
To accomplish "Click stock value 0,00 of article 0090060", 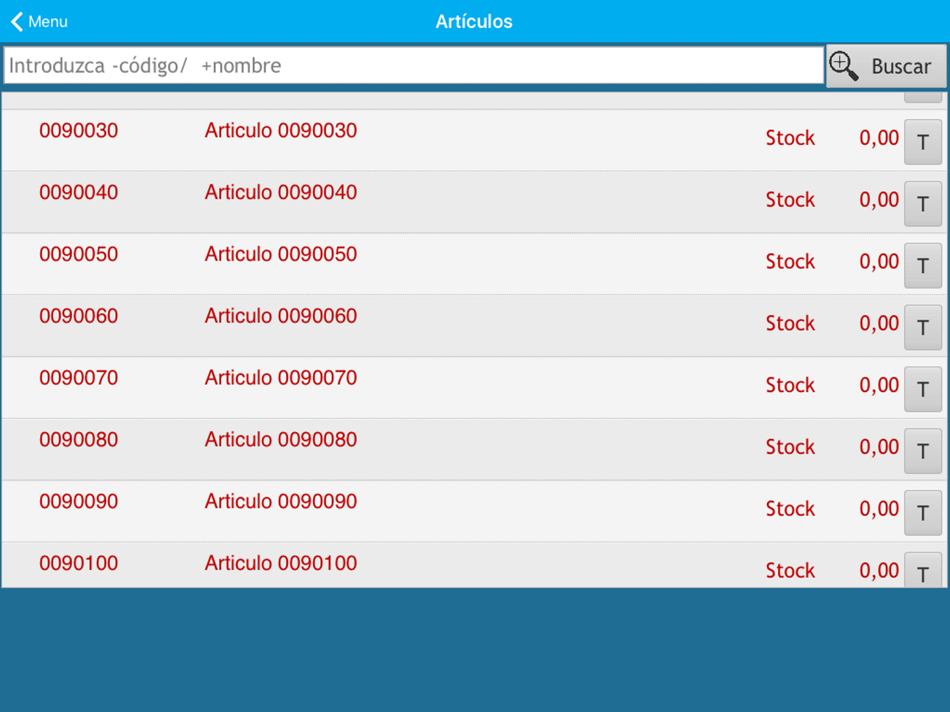I will pos(879,324).
